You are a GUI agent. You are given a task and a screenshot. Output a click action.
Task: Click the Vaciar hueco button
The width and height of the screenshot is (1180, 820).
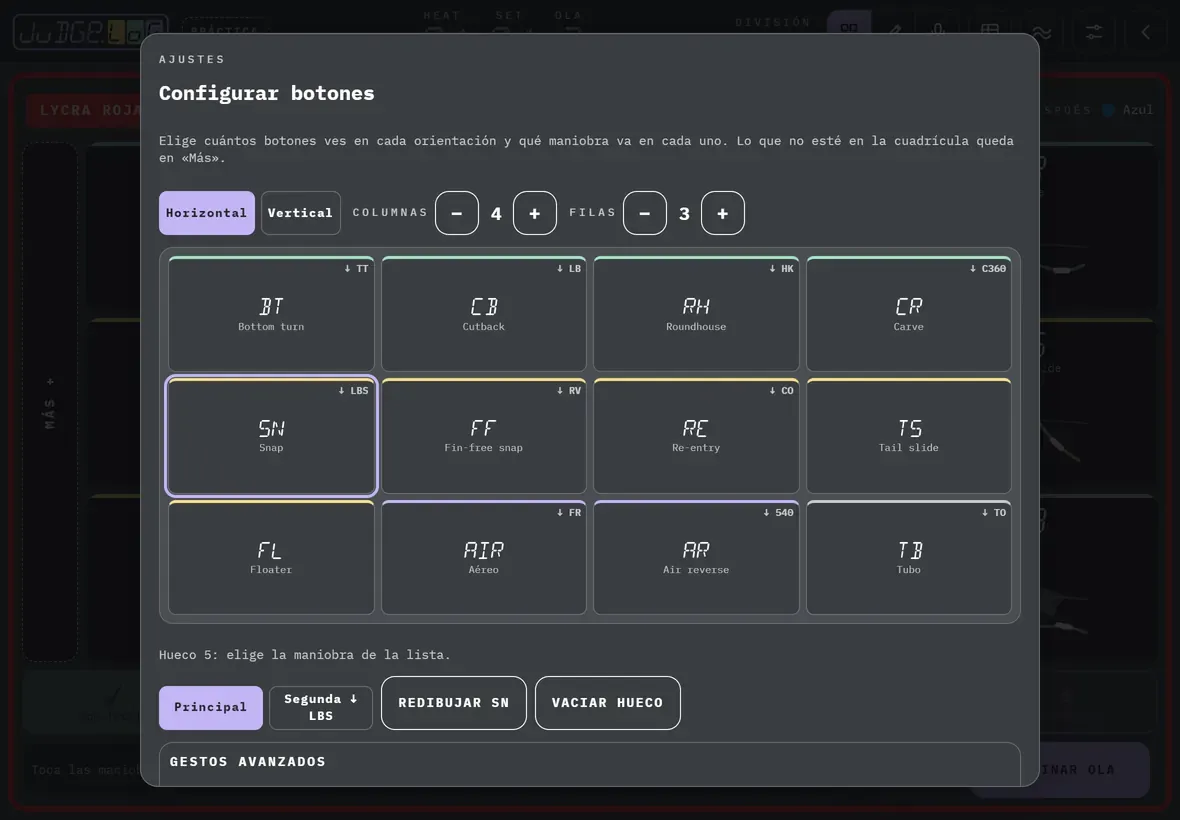point(607,703)
